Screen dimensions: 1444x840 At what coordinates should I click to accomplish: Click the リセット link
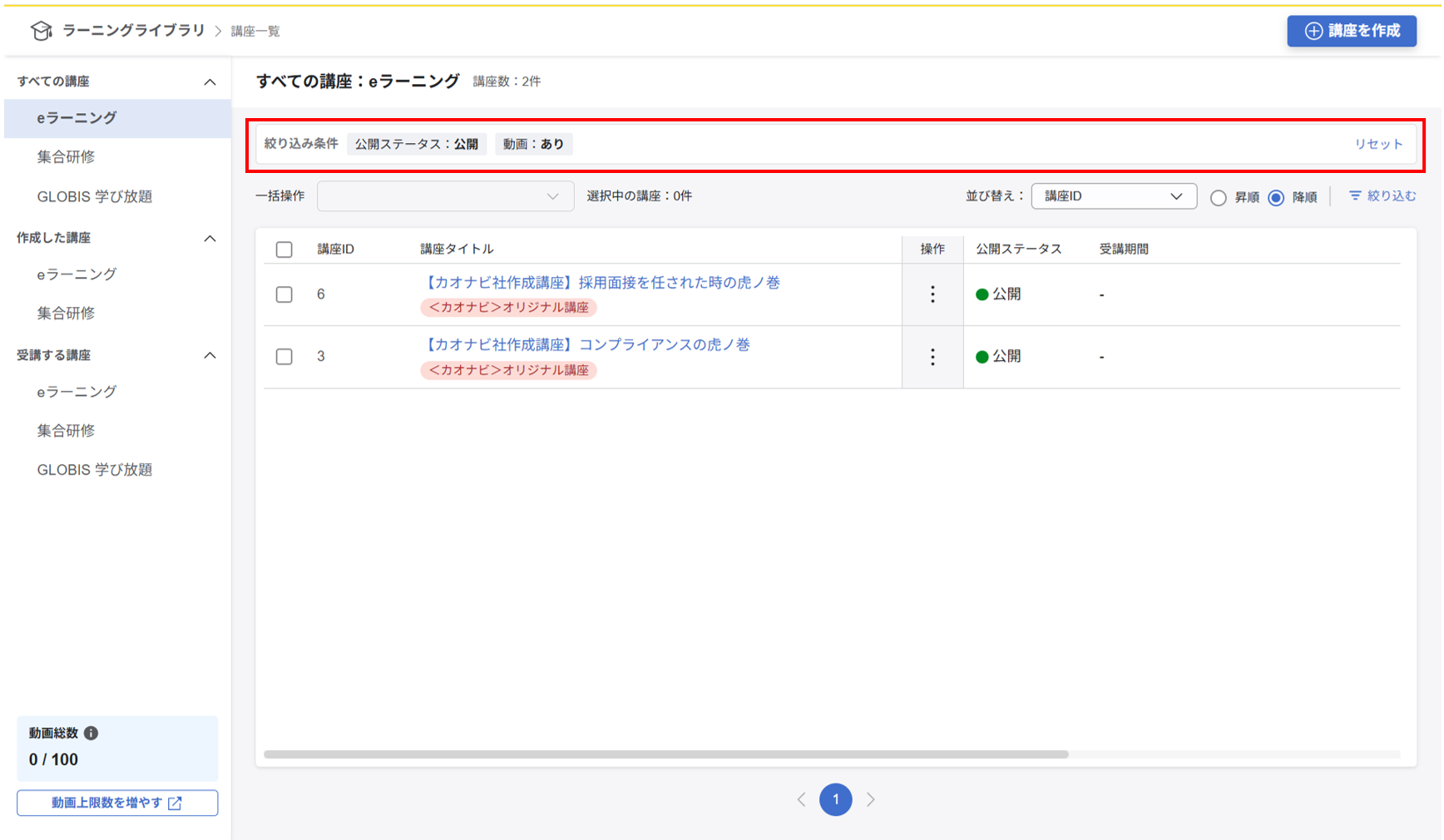1378,144
